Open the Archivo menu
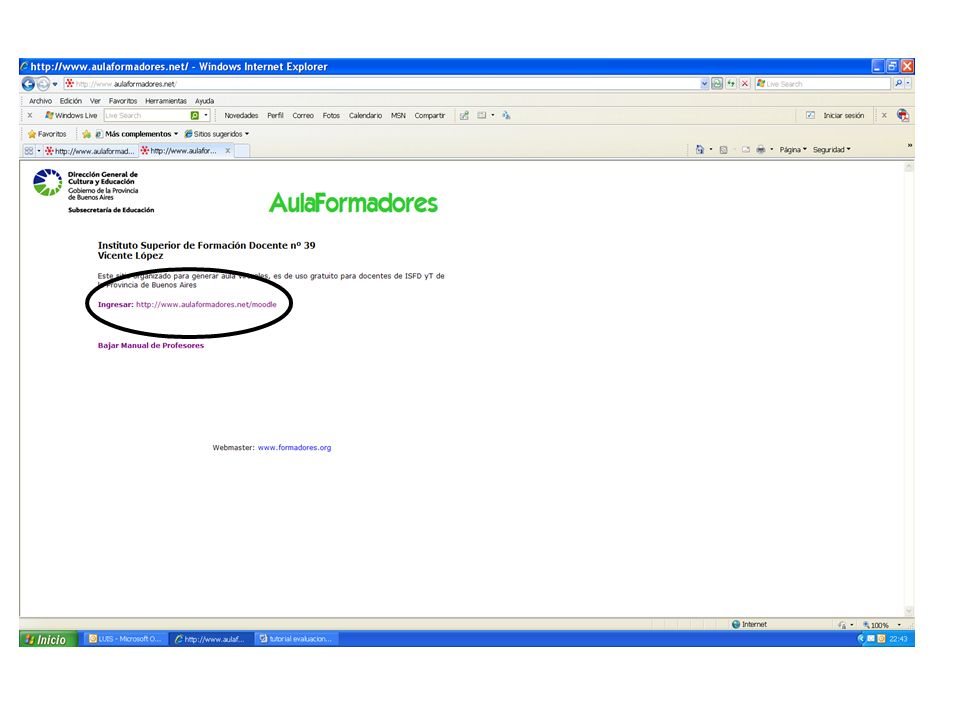The image size is (960, 720). pyautogui.click(x=40, y=101)
